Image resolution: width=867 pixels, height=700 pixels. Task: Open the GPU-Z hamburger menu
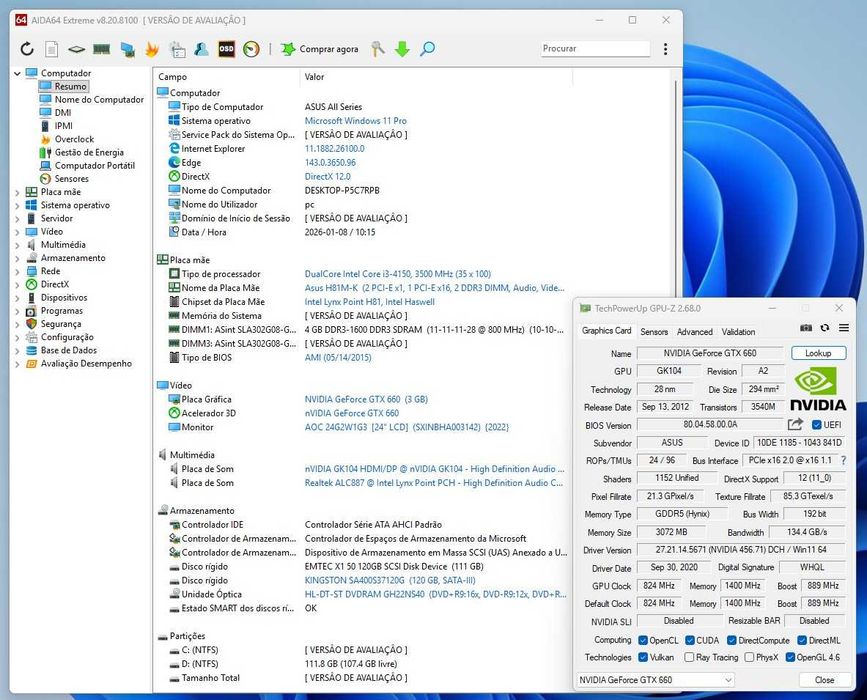844,328
